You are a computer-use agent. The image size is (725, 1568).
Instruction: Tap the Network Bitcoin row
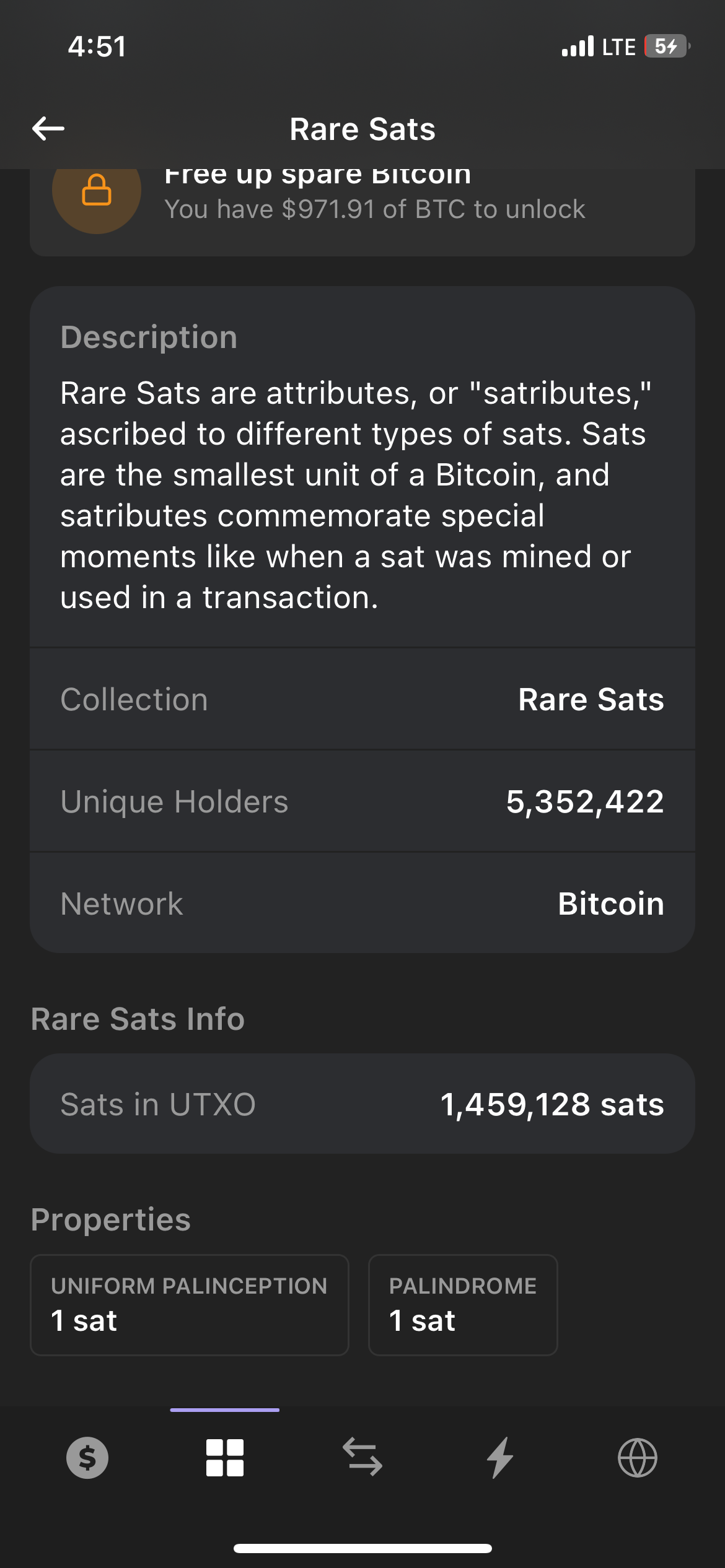(362, 904)
